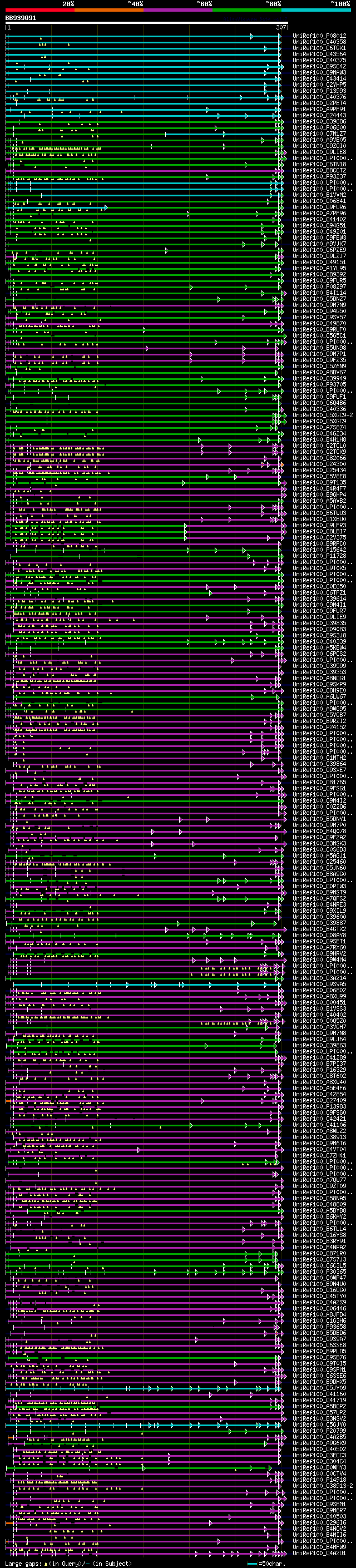Image resolution: width=356 pixels, height=1568 pixels.
Task: Click the UniRef100_Q9FEW3 label
Action: (319, 238)
